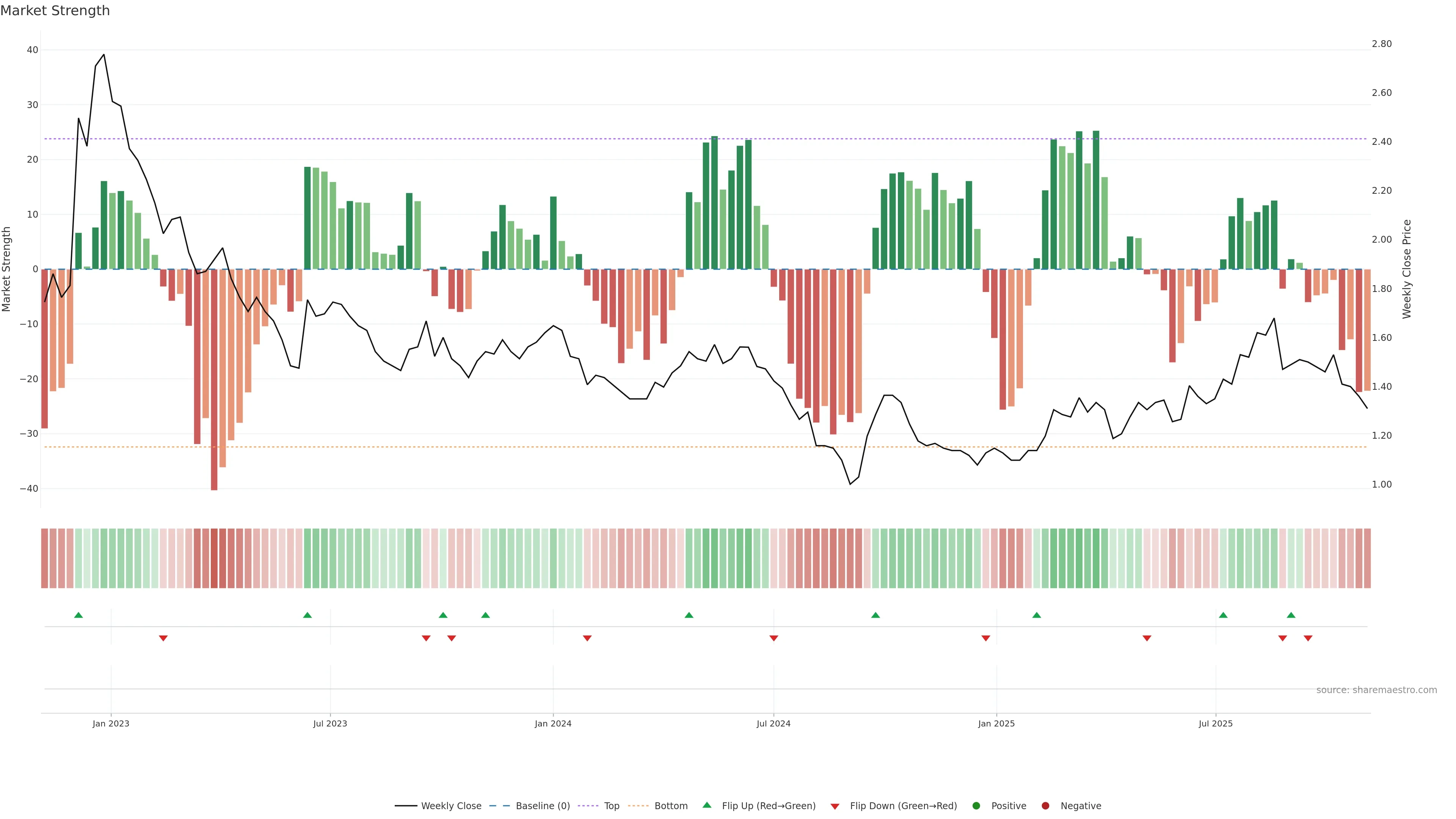The image size is (1456, 819).
Task: Click Jan 2024 x-axis label
Action: [x=553, y=723]
